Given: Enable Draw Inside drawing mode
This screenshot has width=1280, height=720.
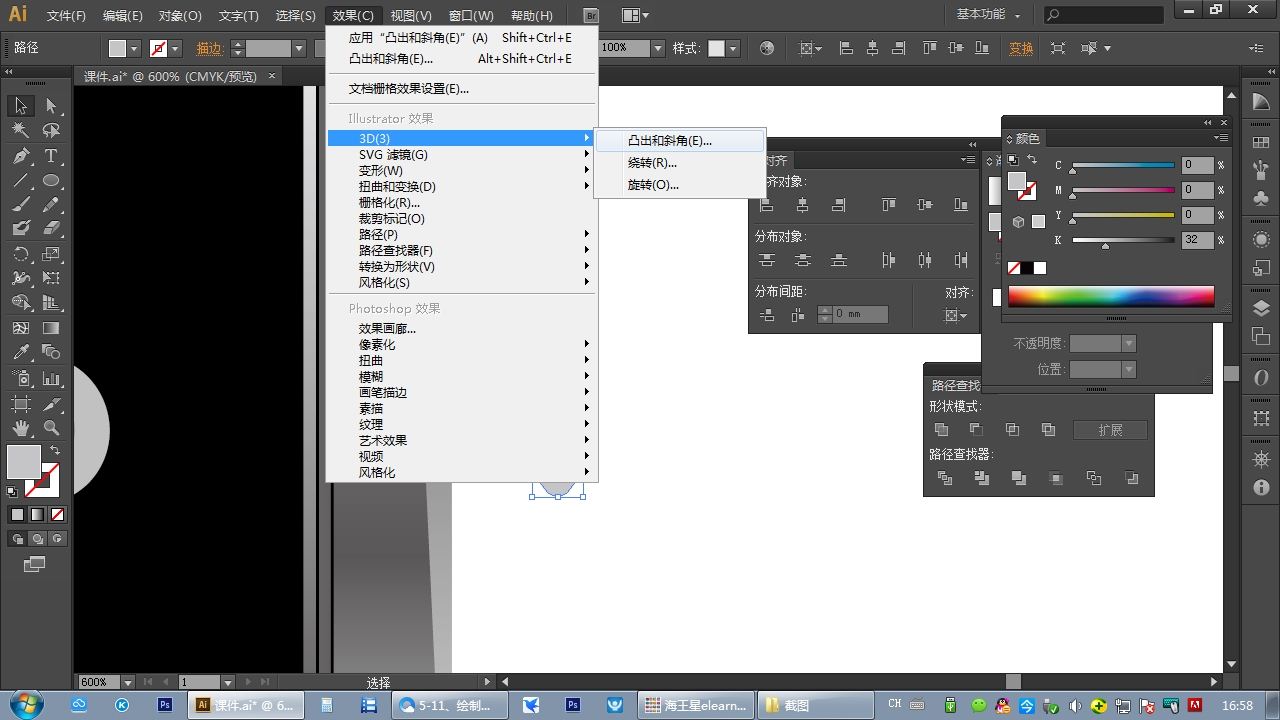Looking at the screenshot, I should (57, 539).
